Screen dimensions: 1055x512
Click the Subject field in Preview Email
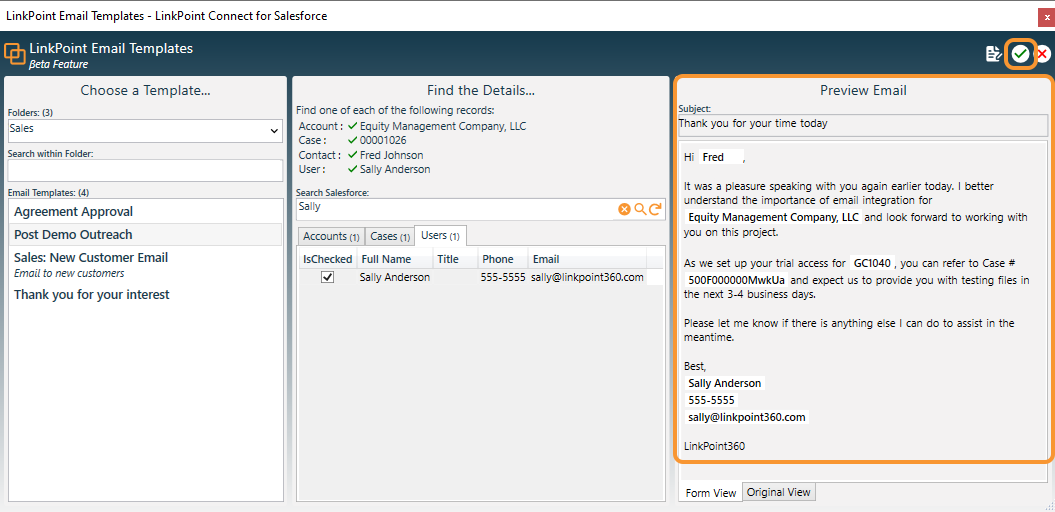(863, 124)
